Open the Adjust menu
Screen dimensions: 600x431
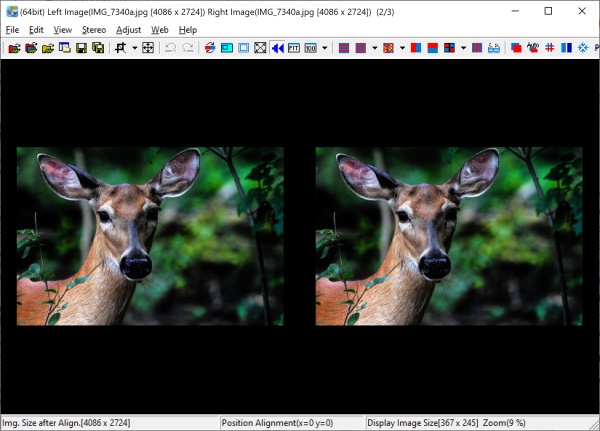(x=129, y=30)
